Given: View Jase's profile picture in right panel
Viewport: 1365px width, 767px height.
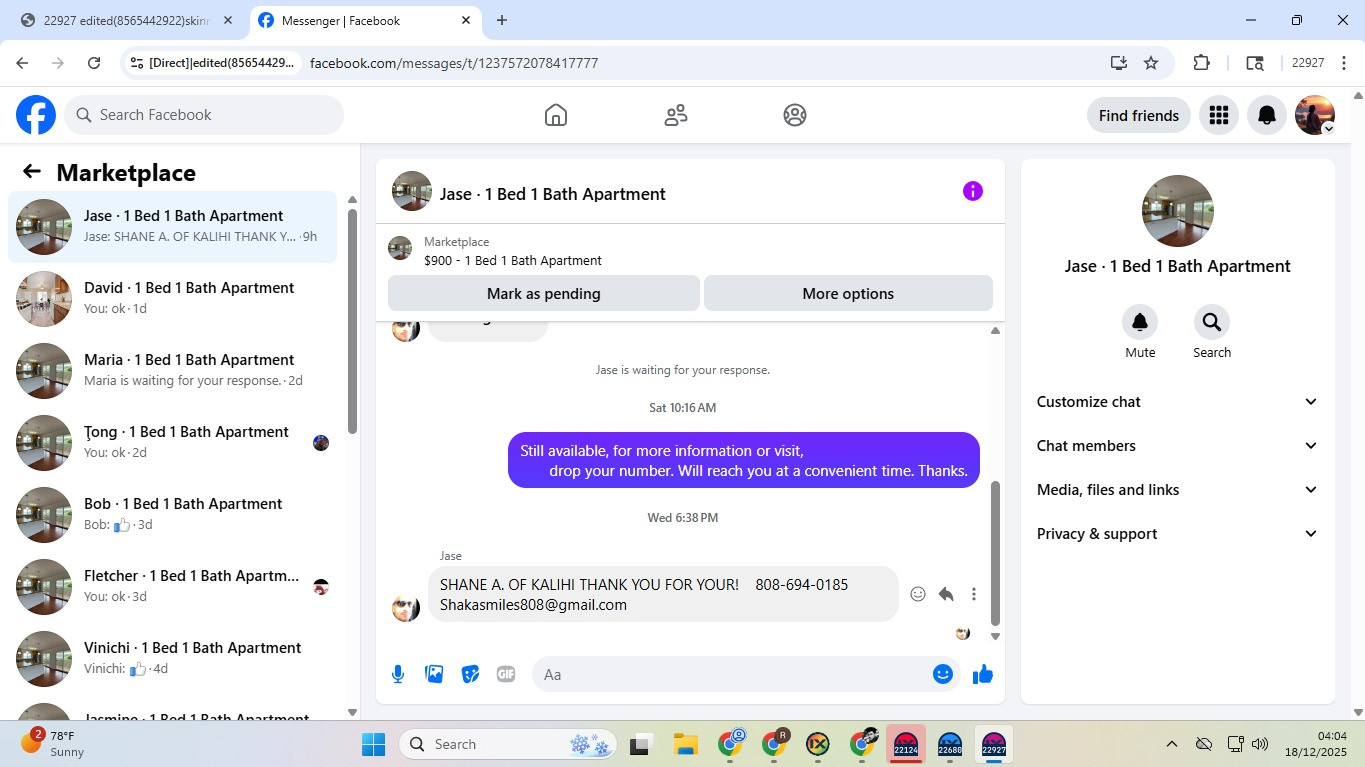Looking at the screenshot, I should (1178, 211).
